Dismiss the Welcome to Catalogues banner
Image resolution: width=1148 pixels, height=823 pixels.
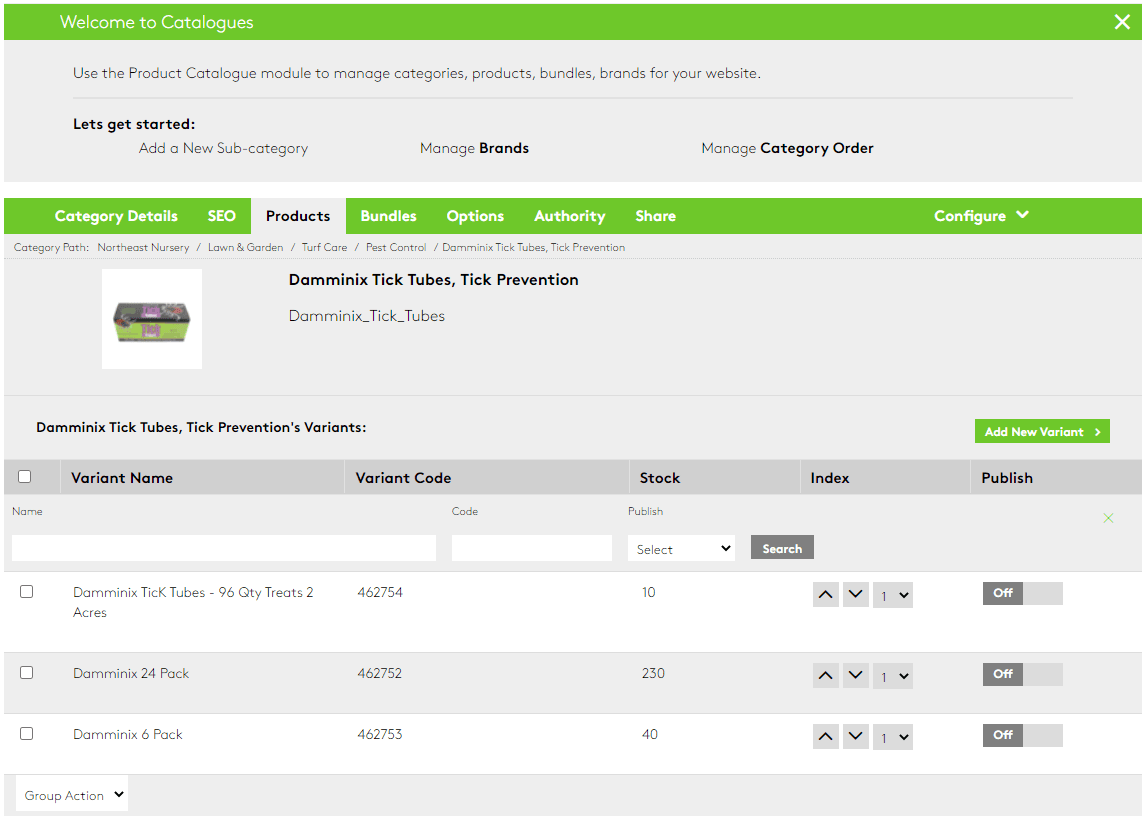1122,21
